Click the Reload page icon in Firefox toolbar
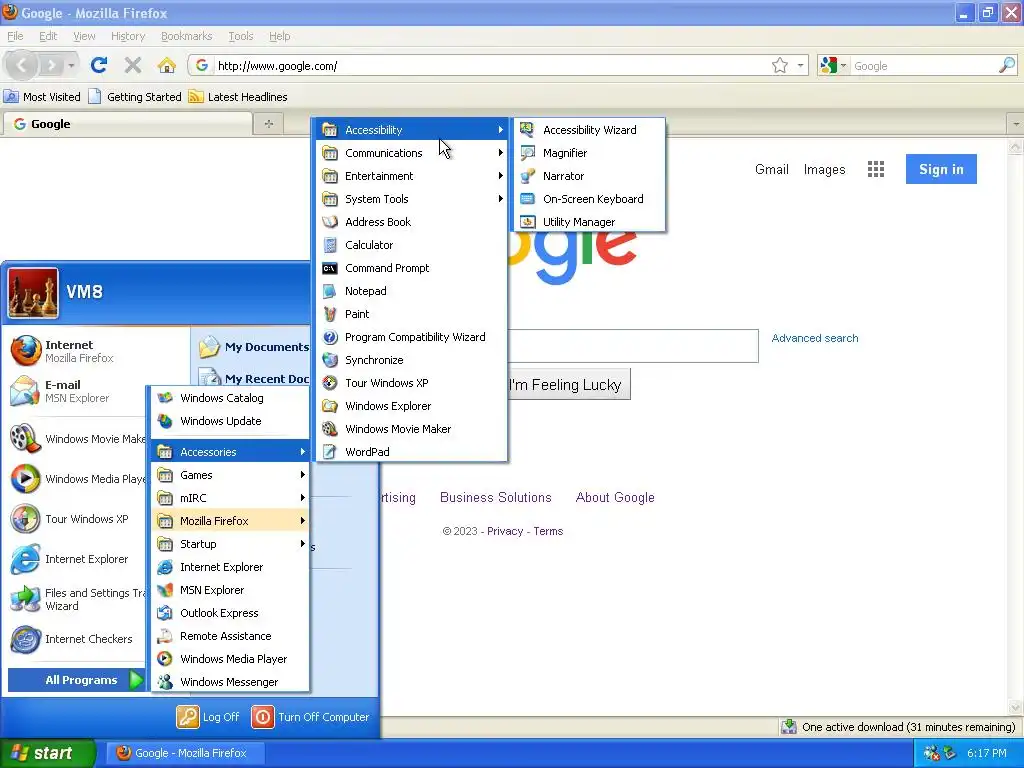Viewport: 1024px width, 768px height. (x=99, y=65)
